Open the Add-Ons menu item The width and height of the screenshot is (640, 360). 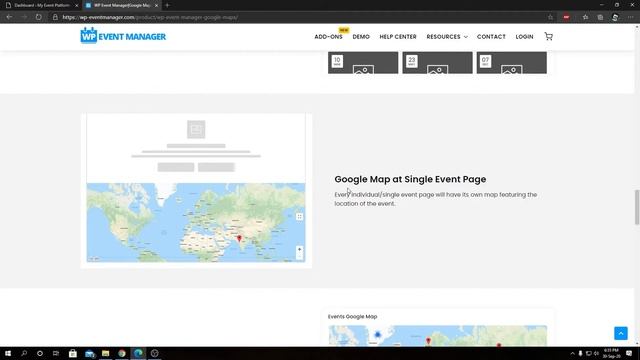328,37
